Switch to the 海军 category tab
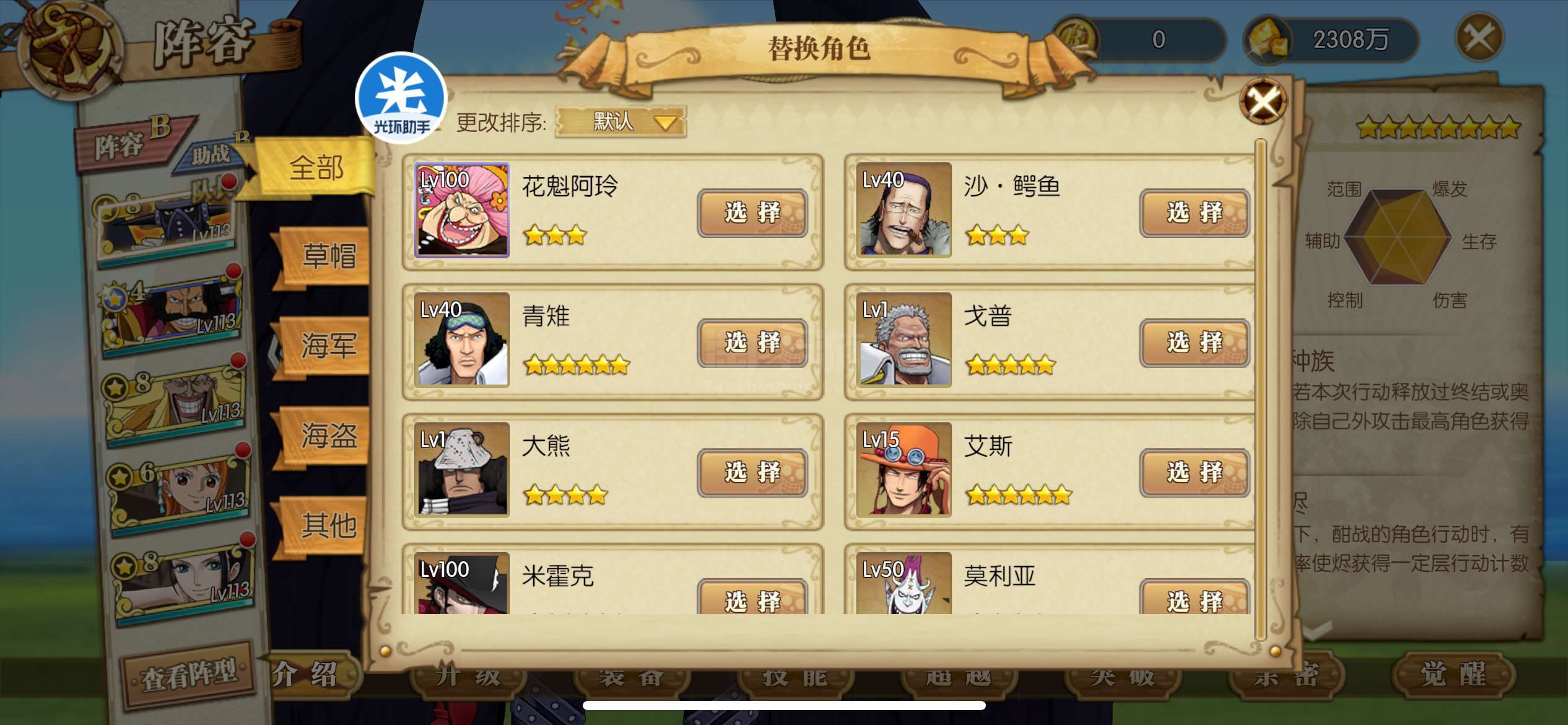The height and width of the screenshot is (725, 1568). pos(328,345)
